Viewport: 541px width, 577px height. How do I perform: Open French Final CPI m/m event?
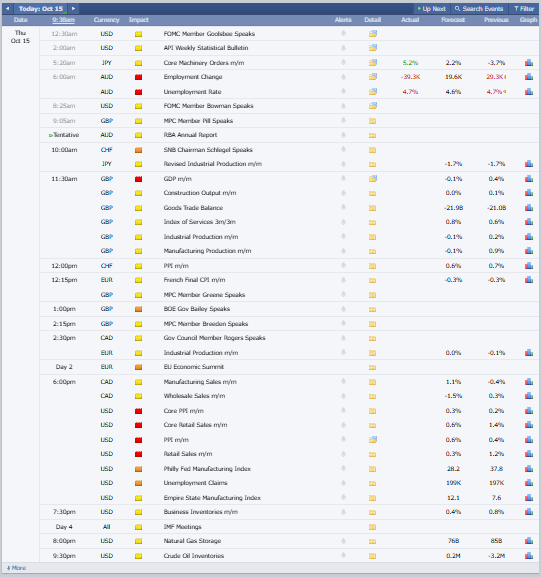[x=194, y=280]
